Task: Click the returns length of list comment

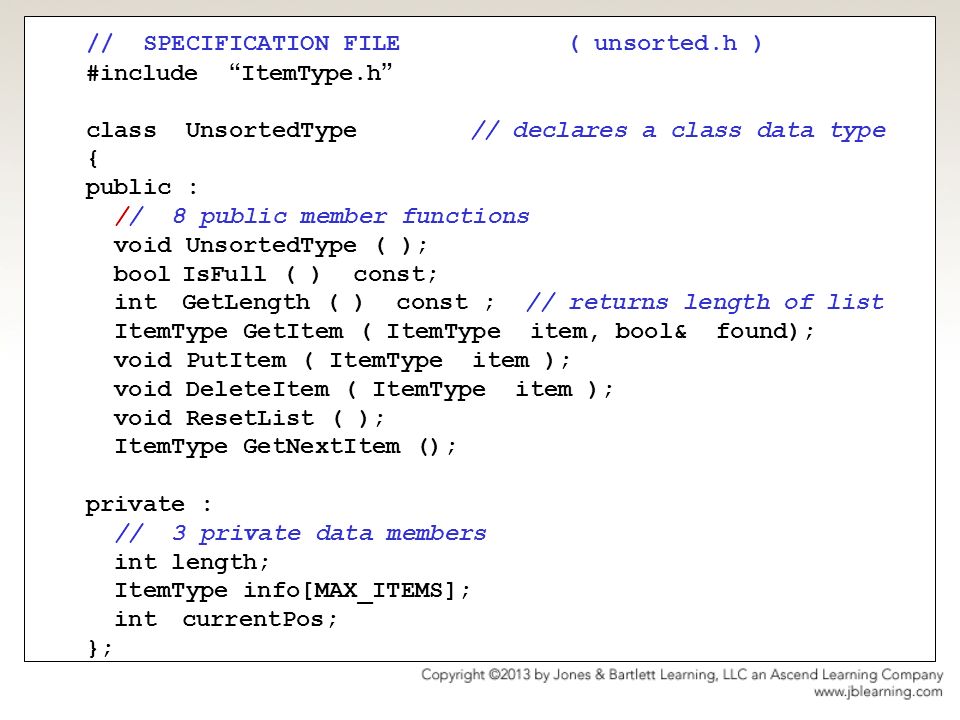Action: [x=705, y=302]
